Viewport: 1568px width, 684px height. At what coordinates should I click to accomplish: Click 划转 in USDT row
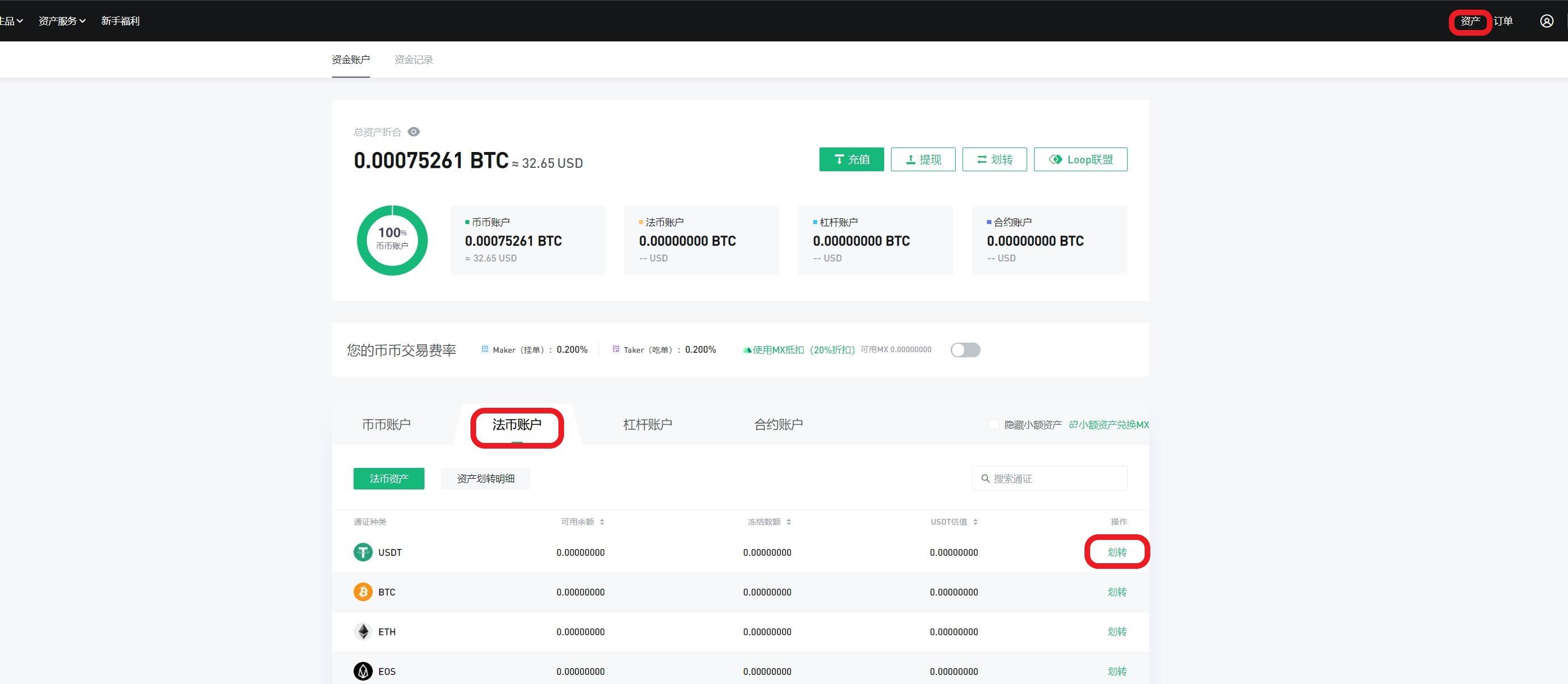click(x=1117, y=552)
